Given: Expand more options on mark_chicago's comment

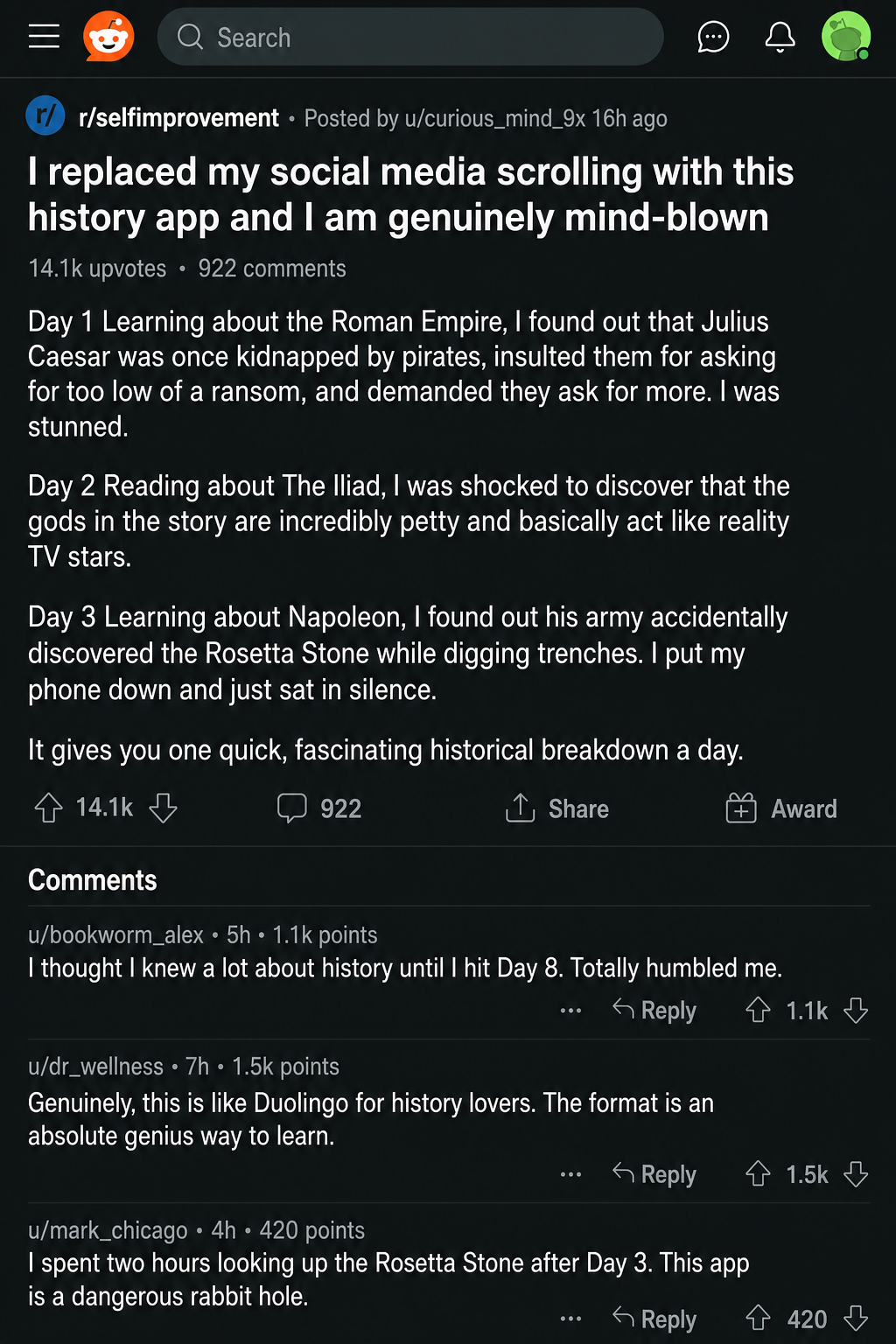Looking at the screenshot, I should (x=570, y=1319).
